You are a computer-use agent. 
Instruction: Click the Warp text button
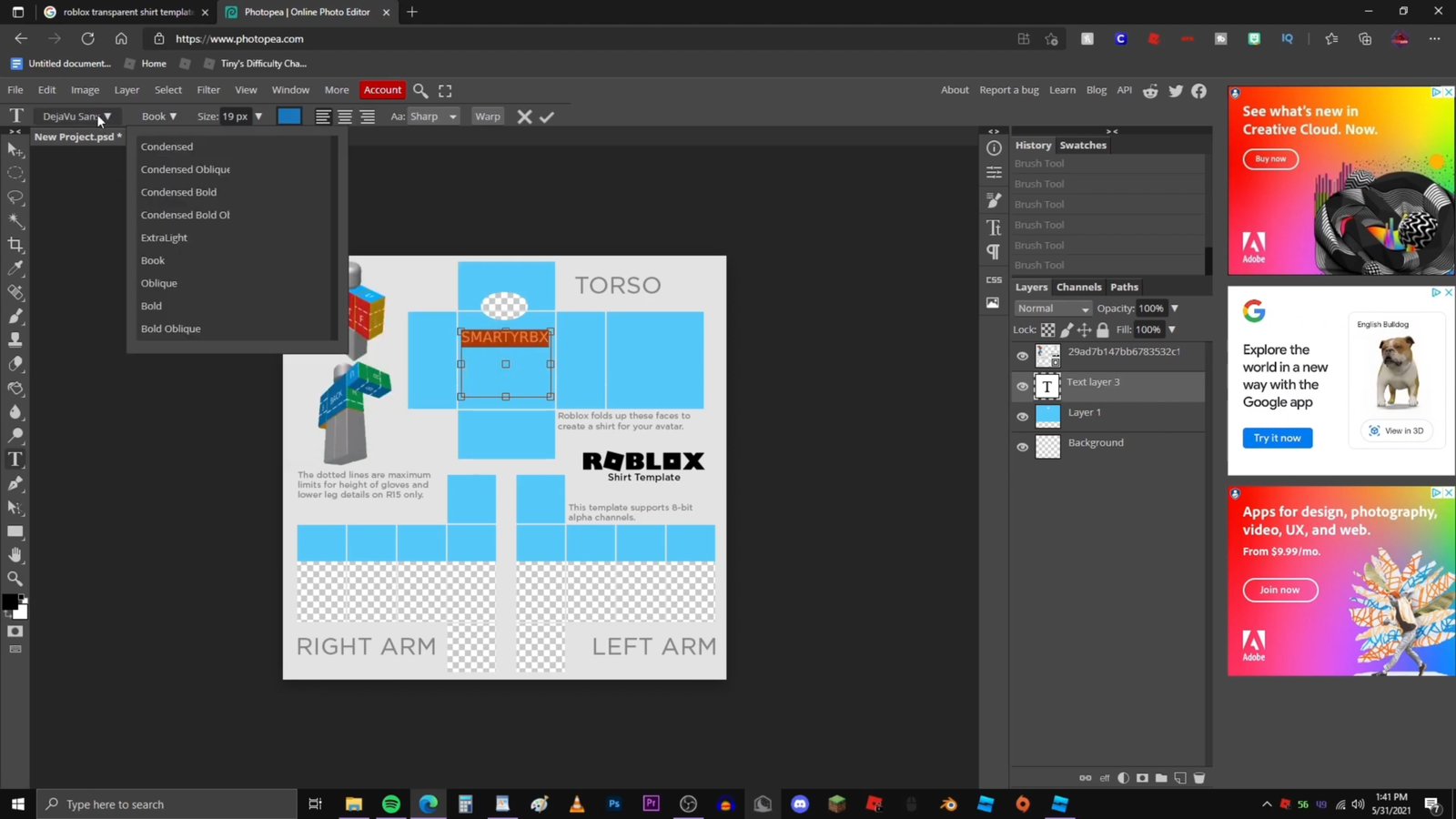488,116
